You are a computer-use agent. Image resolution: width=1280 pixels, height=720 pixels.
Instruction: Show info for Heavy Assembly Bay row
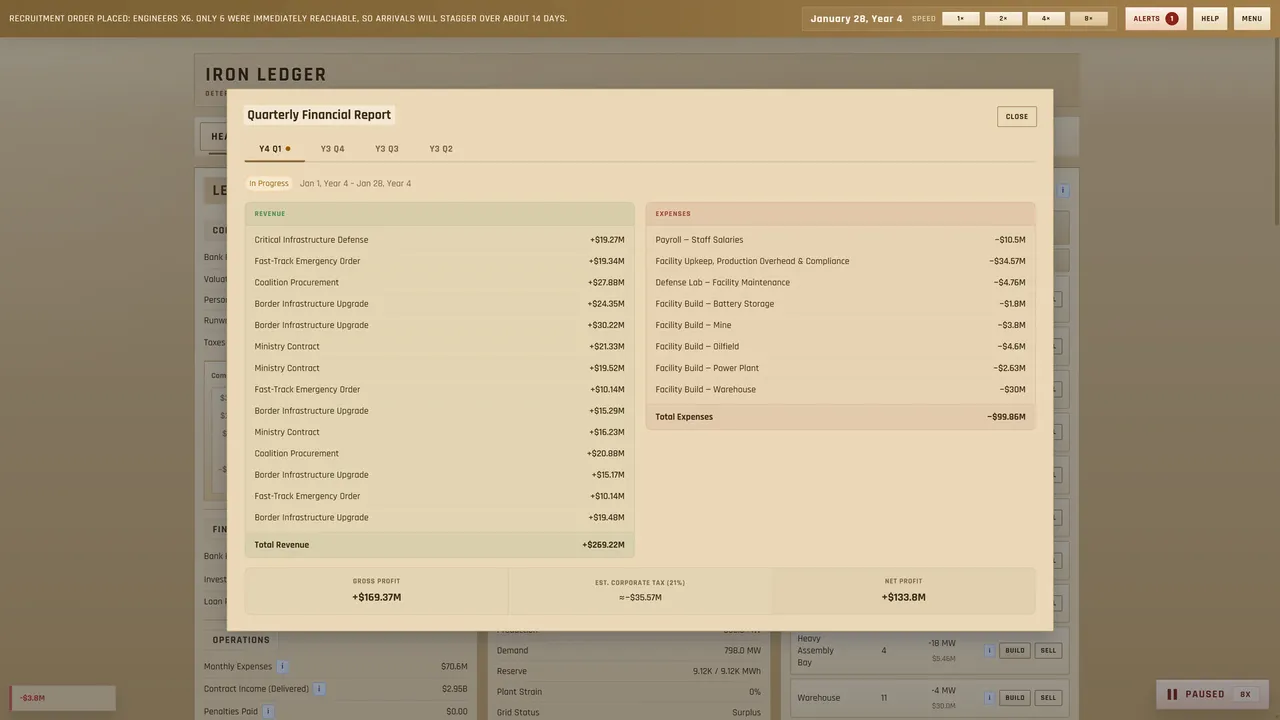pyautogui.click(x=989, y=650)
